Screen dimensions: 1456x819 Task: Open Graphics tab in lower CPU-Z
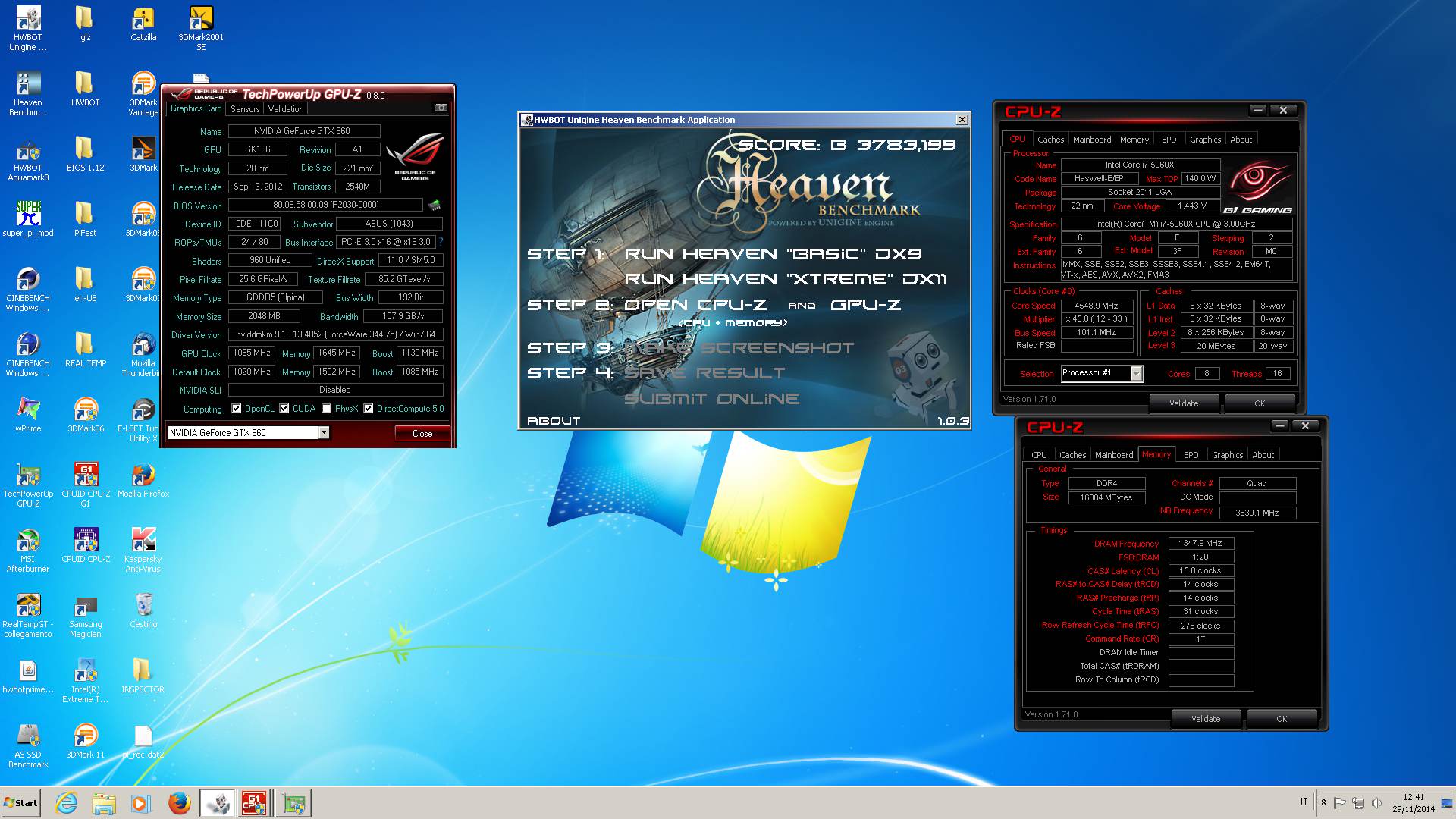(x=1227, y=455)
